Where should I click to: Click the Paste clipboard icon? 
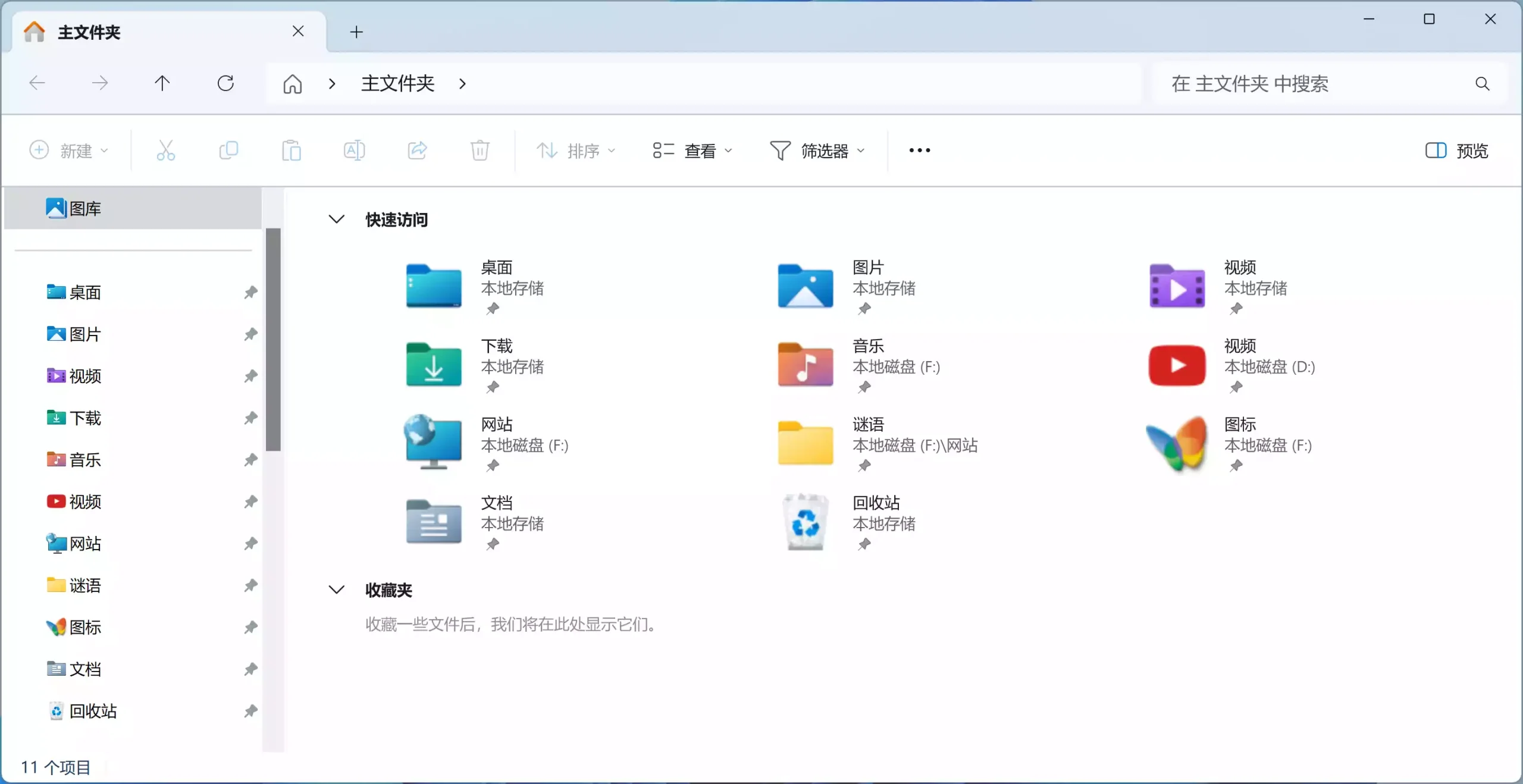point(292,150)
